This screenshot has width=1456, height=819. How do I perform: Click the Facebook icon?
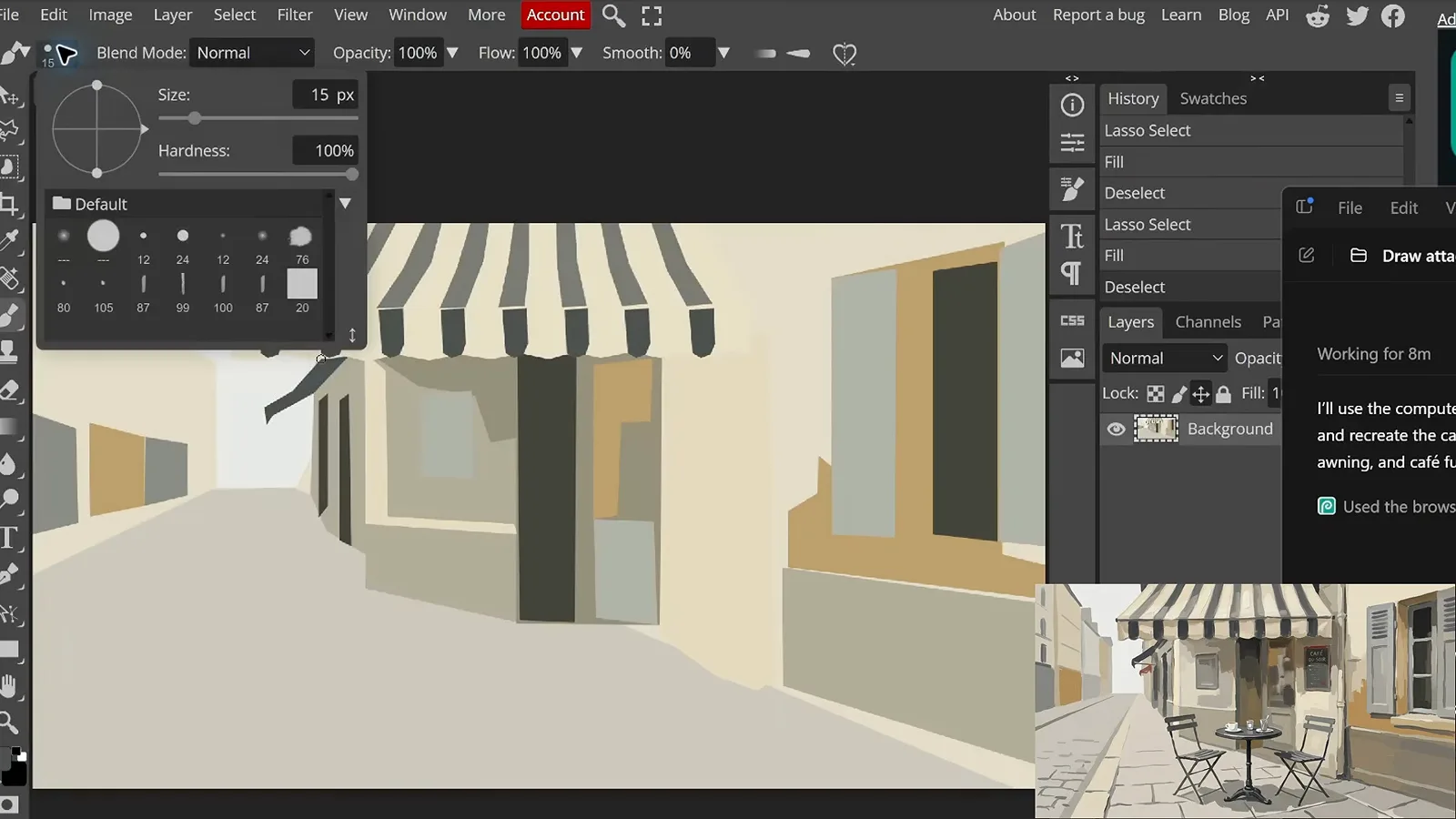pyautogui.click(x=1393, y=15)
